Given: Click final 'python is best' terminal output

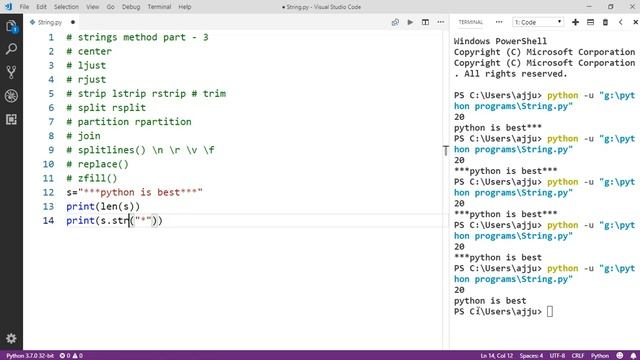Looking at the screenshot, I should tap(490, 301).
